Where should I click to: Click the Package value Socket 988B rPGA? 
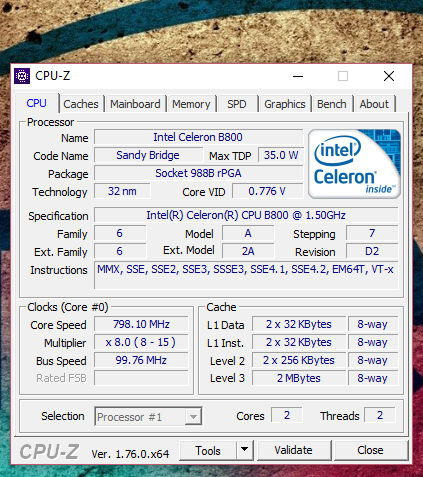199,173
